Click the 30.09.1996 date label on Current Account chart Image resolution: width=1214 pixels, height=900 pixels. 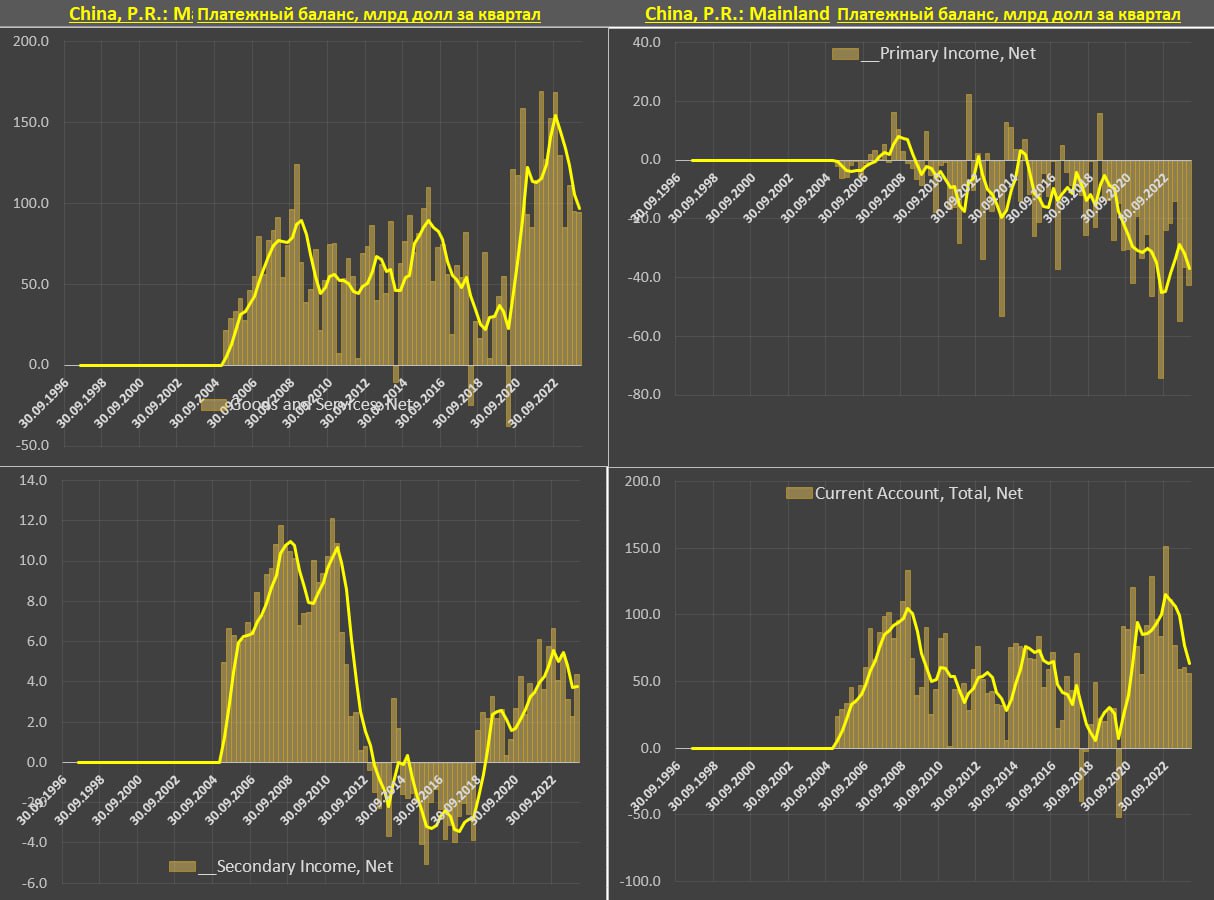click(657, 788)
